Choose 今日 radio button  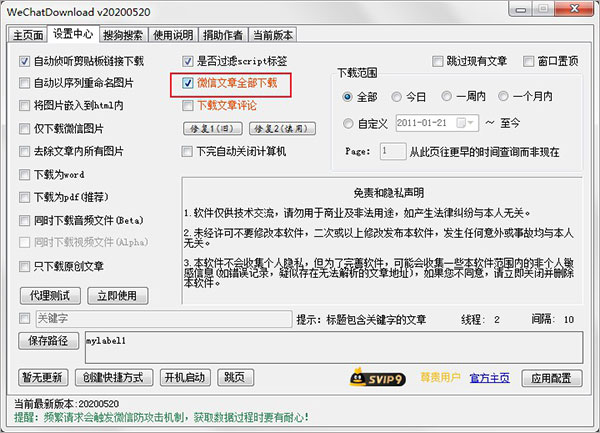[x=396, y=97]
